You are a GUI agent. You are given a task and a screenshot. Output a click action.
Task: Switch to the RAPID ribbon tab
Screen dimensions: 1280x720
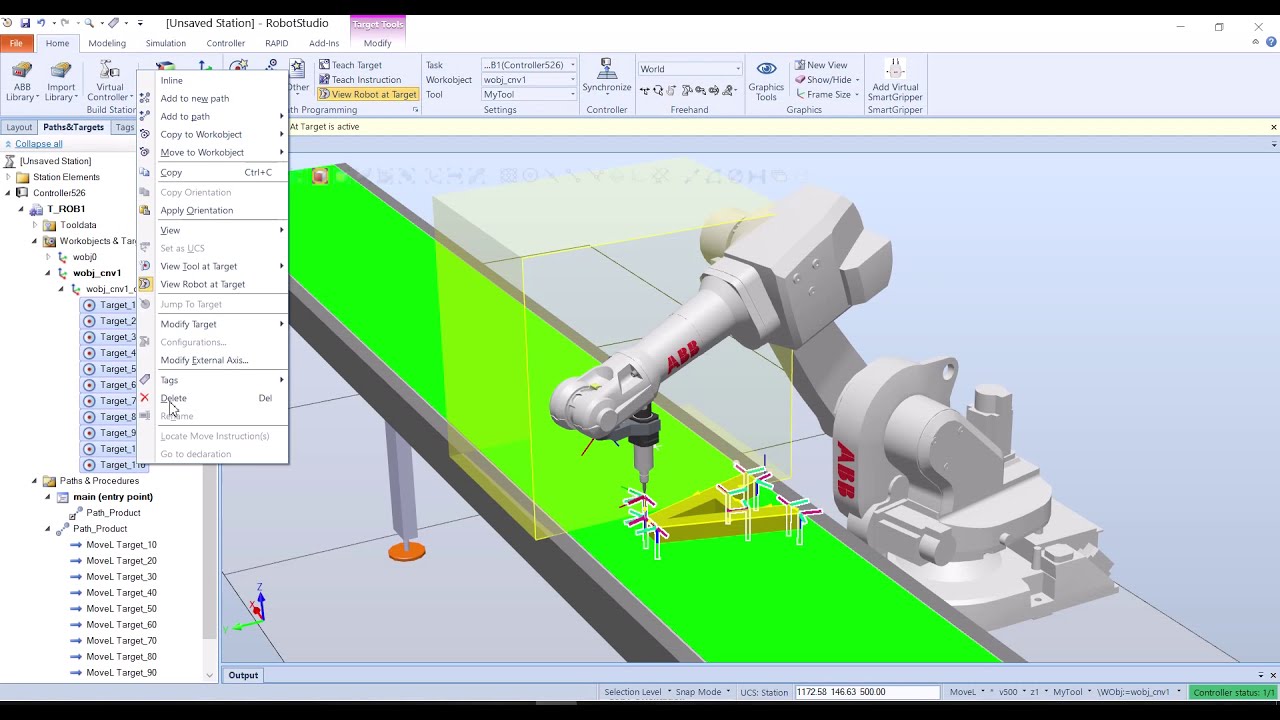pyautogui.click(x=277, y=43)
